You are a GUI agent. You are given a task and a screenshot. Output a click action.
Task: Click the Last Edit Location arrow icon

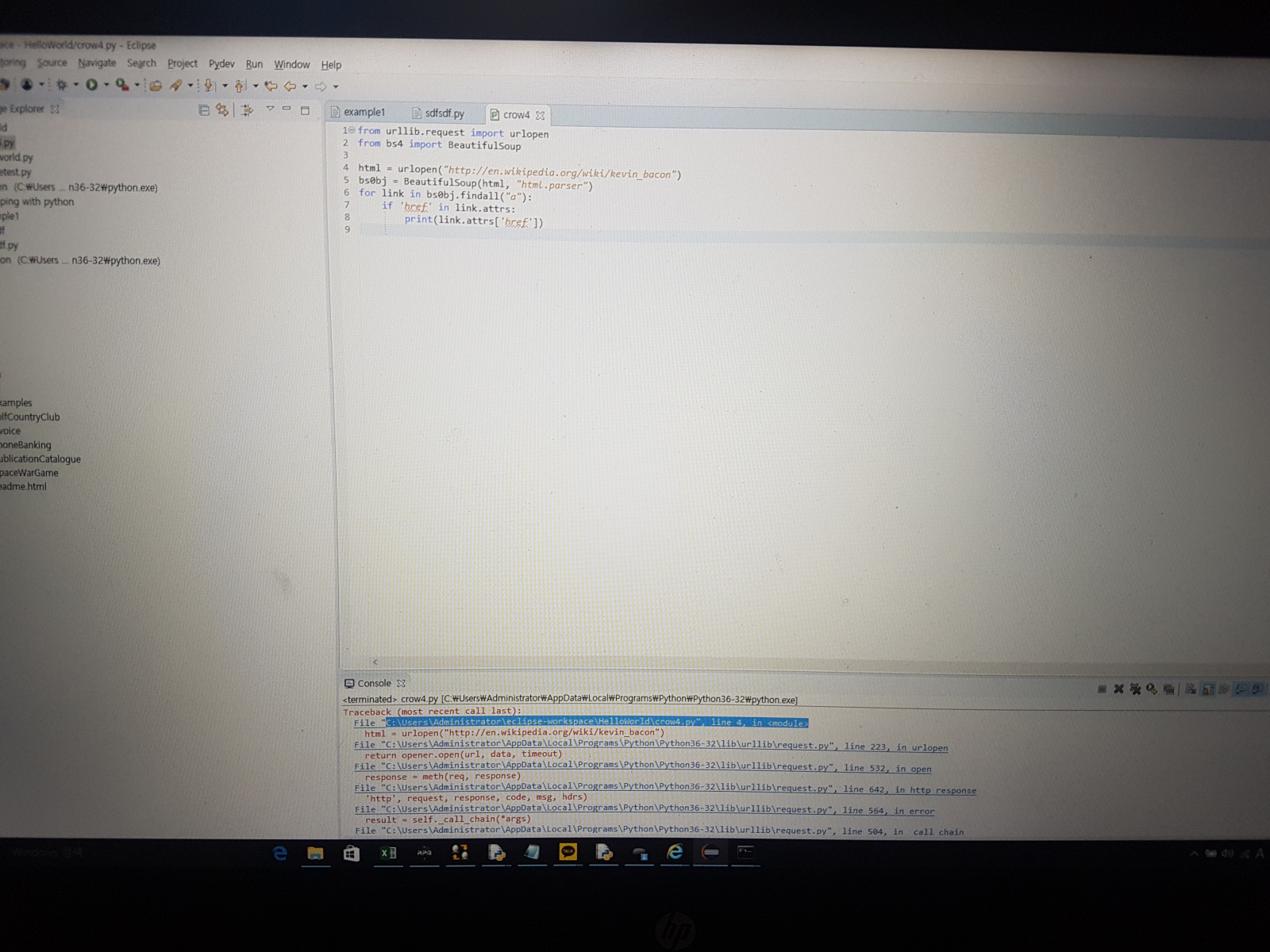coord(271,86)
